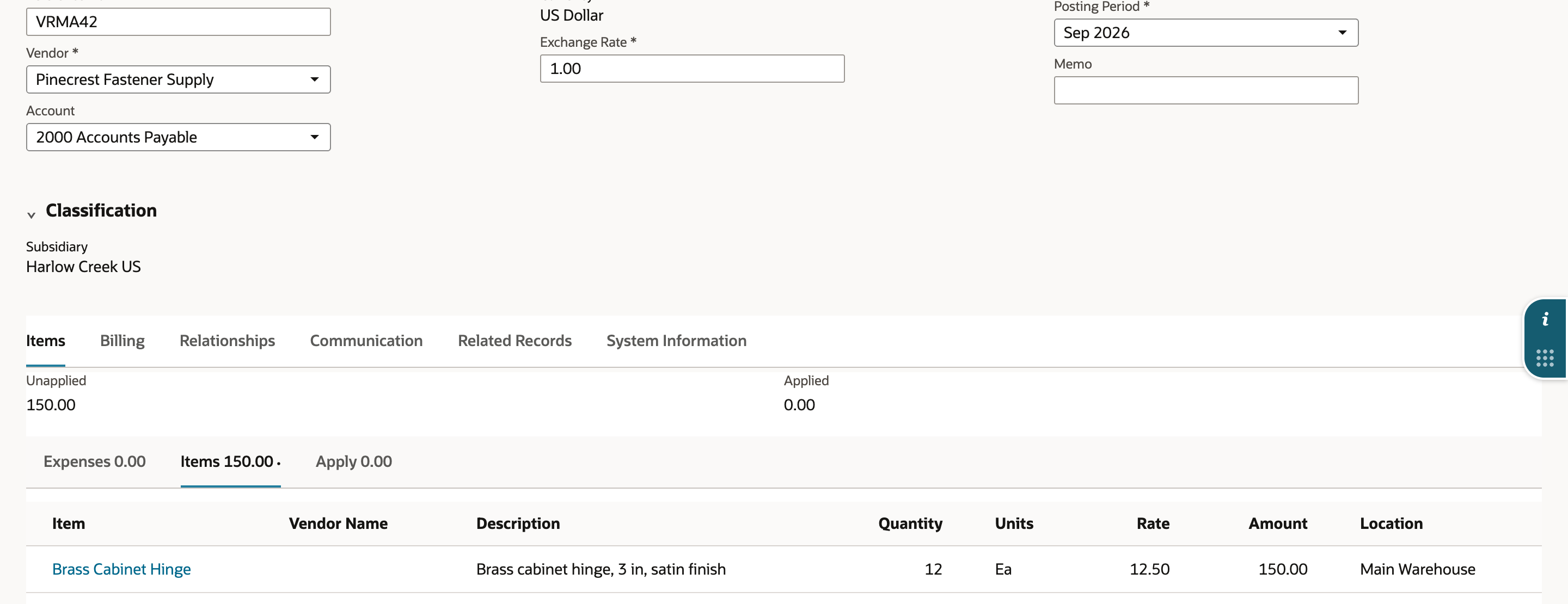This screenshot has height=604, width=1568.
Task: Click the Rate column header
Action: (1153, 523)
